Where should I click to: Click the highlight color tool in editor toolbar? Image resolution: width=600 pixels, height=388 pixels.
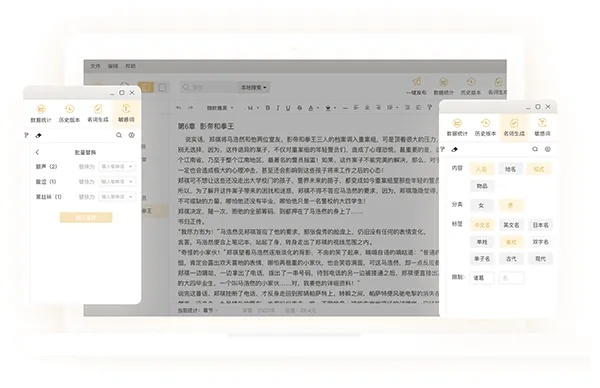tap(328, 108)
